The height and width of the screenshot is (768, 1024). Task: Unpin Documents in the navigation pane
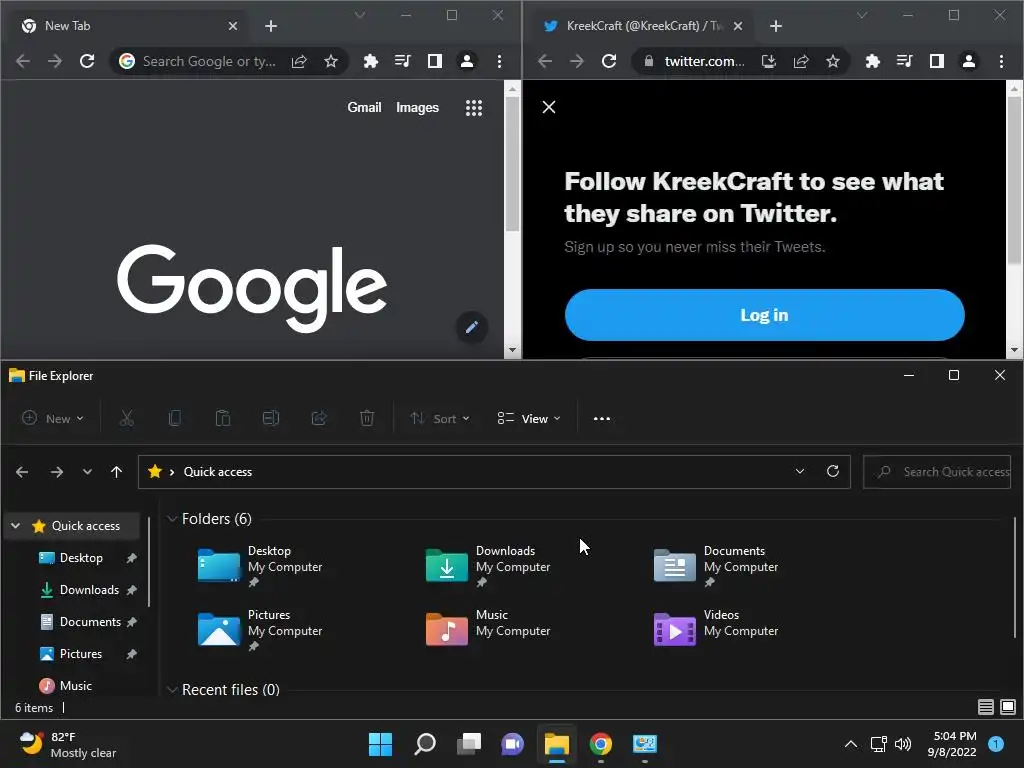point(131,622)
